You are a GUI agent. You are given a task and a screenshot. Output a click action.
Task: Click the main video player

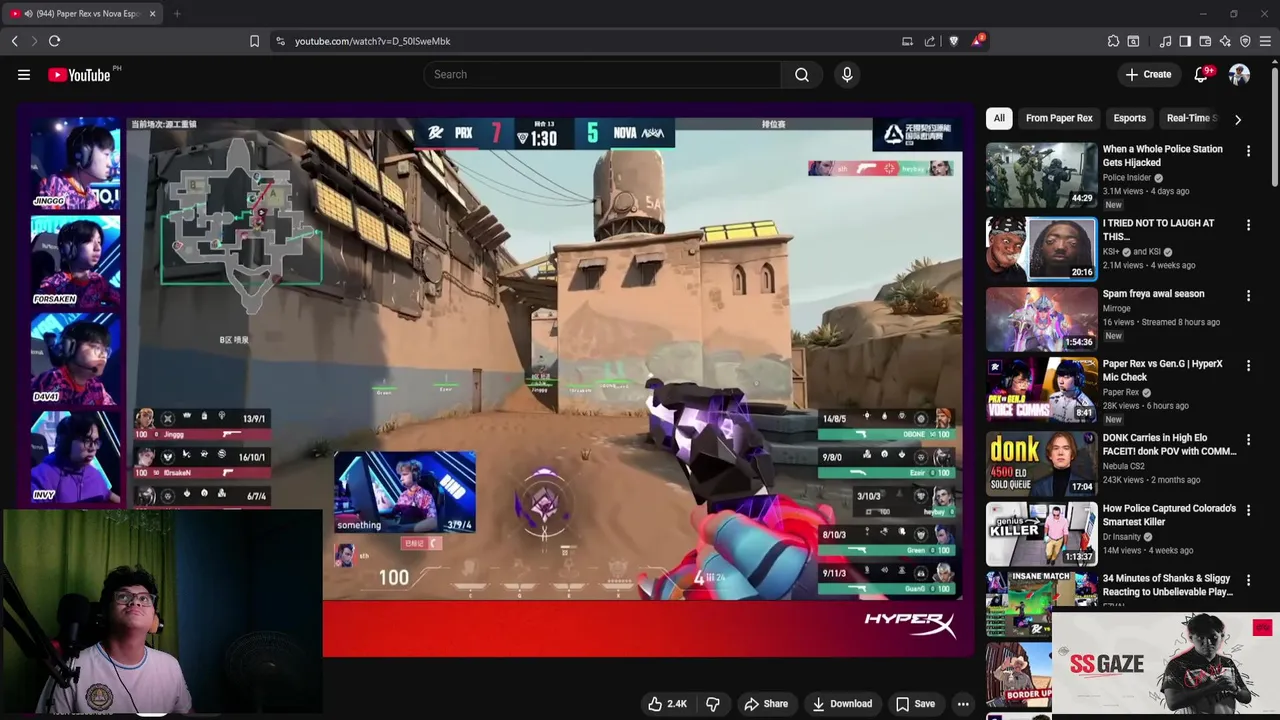pos(496,378)
